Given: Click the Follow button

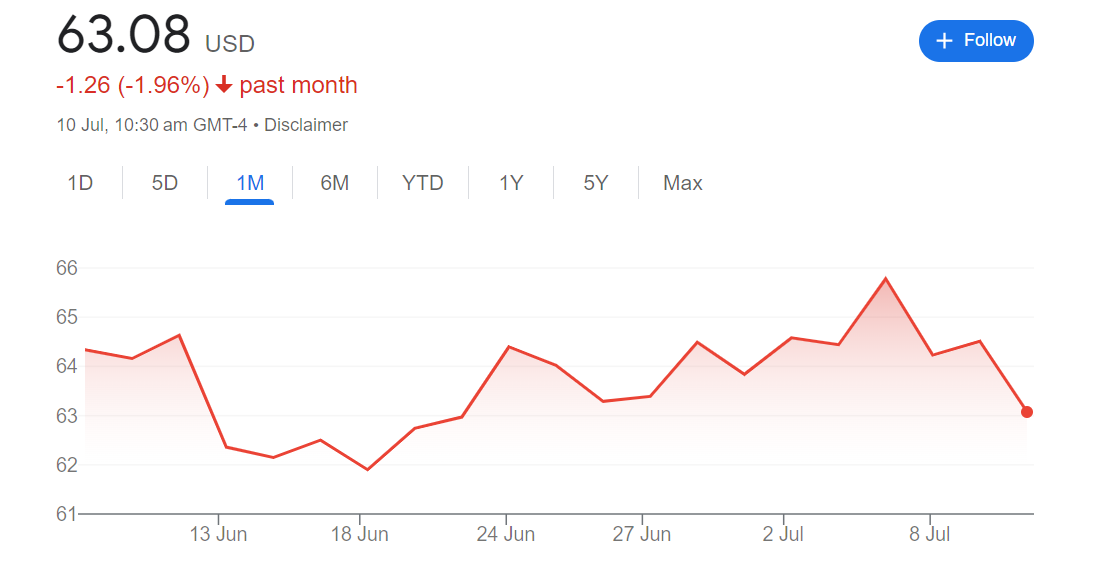Looking at the screenshot, I should (x=976, y=41).
